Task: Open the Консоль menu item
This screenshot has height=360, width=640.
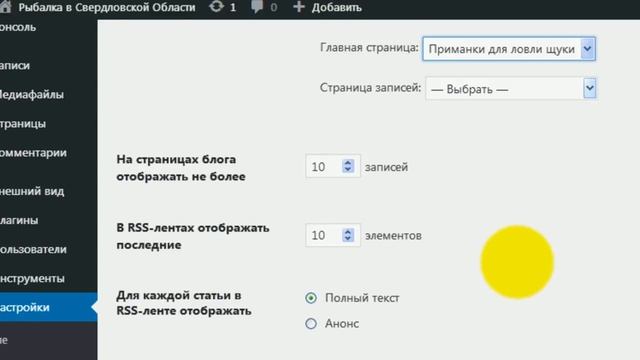Action: point(18,27)
